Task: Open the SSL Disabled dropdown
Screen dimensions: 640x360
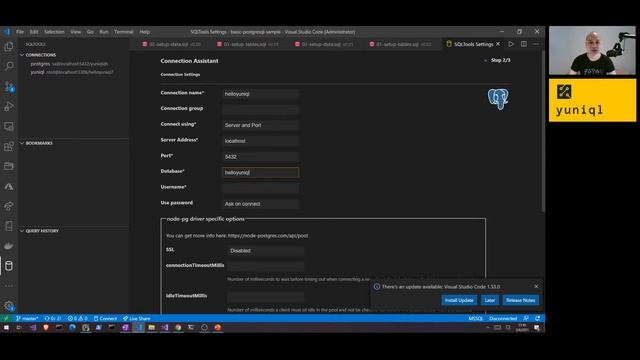Action: click(266, 251)
